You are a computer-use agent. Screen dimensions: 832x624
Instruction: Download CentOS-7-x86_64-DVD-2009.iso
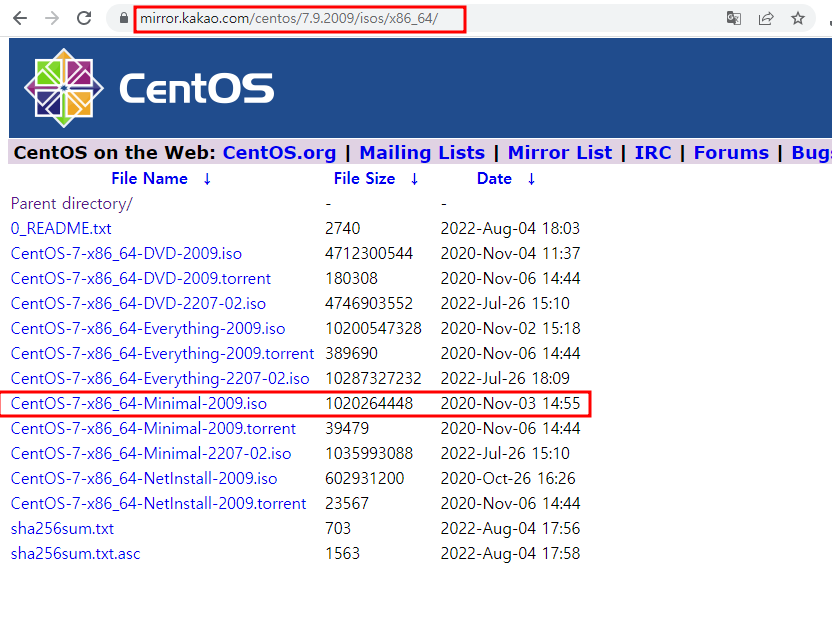[x=126, y=254]
